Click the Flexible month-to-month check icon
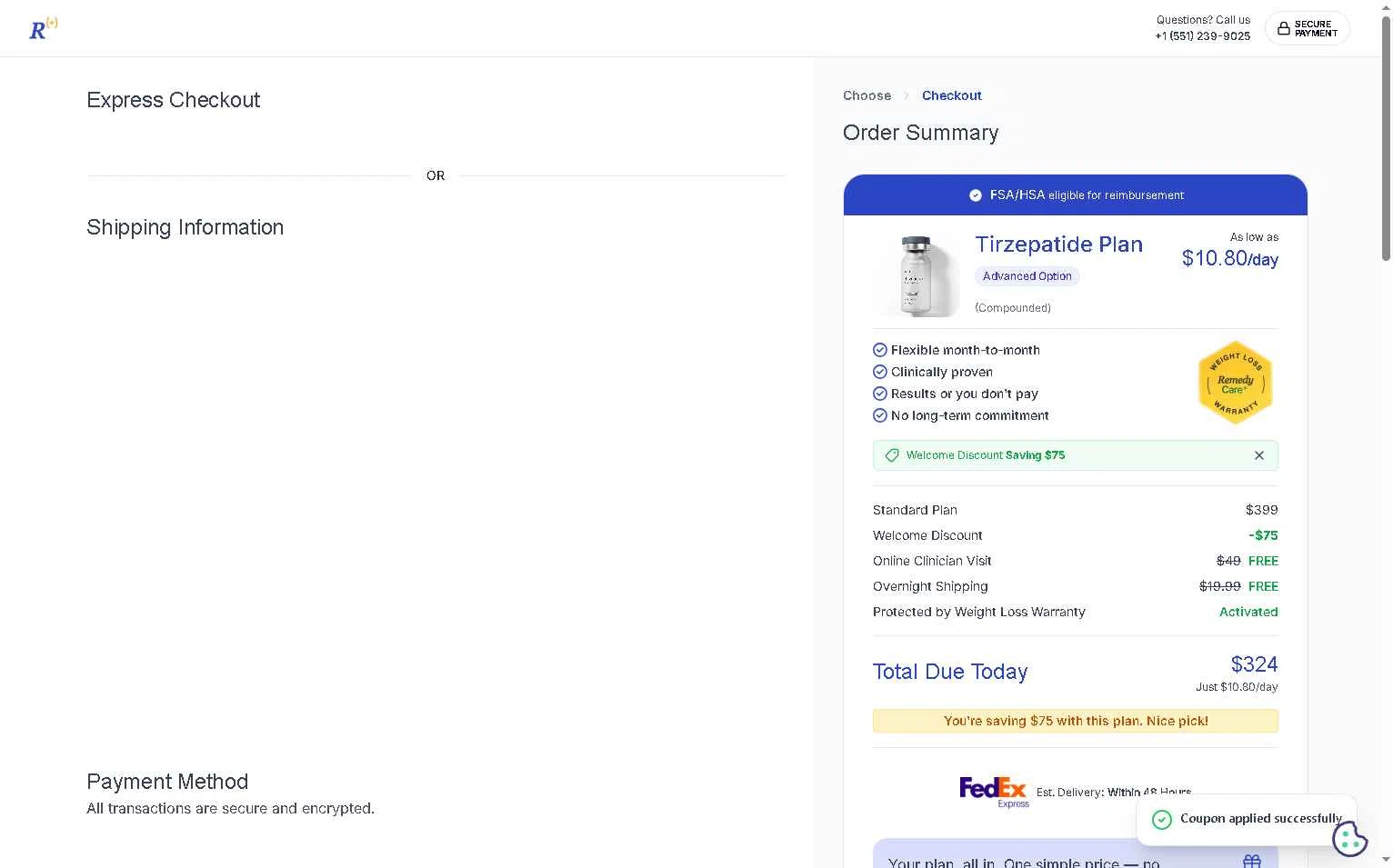The height and width of the screenshot is (868, 1393). coord(879,350)
